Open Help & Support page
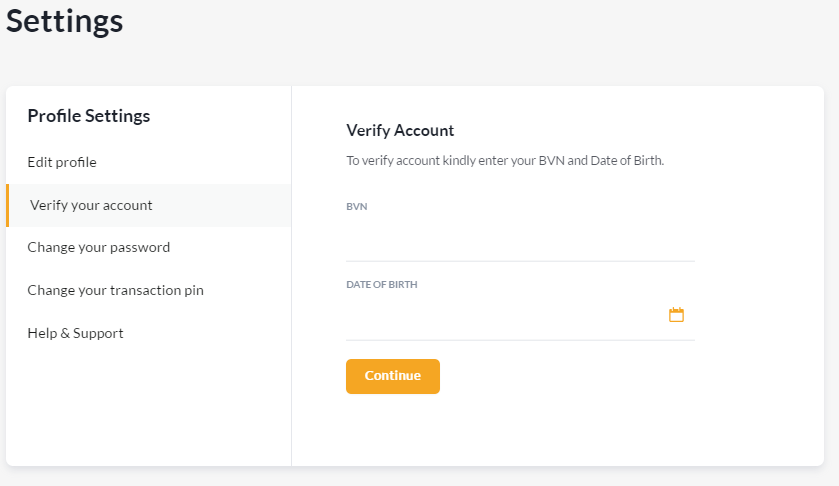 click(75, 333)
